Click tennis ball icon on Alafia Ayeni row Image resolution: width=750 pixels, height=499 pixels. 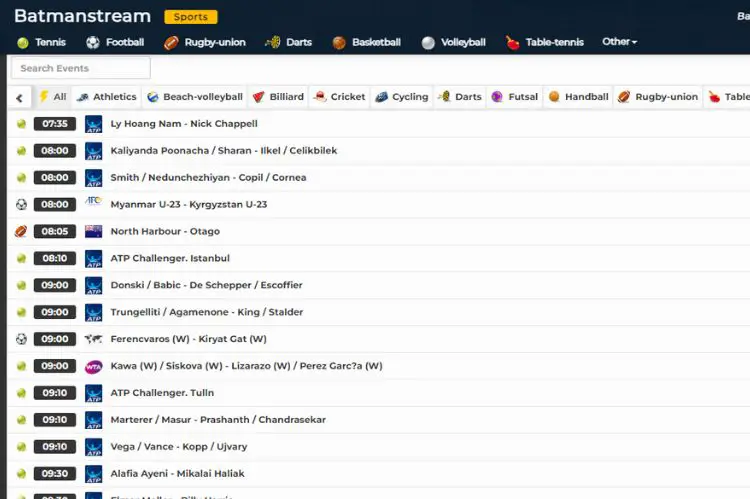[x=21, y=474]
